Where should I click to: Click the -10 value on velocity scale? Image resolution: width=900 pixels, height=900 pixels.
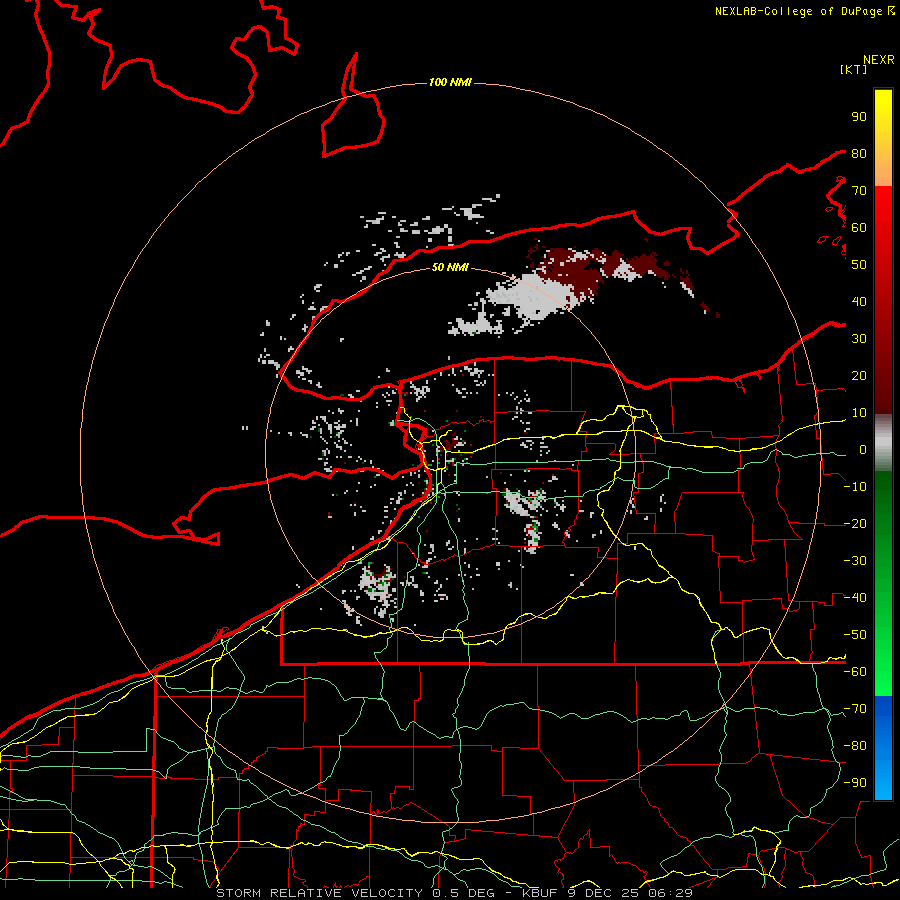point(855,487)
